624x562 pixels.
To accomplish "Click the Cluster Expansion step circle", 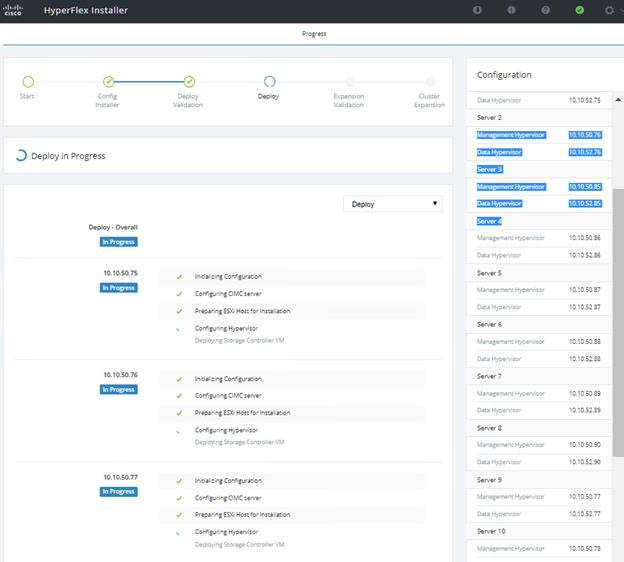I will click(x=431, y=82).
